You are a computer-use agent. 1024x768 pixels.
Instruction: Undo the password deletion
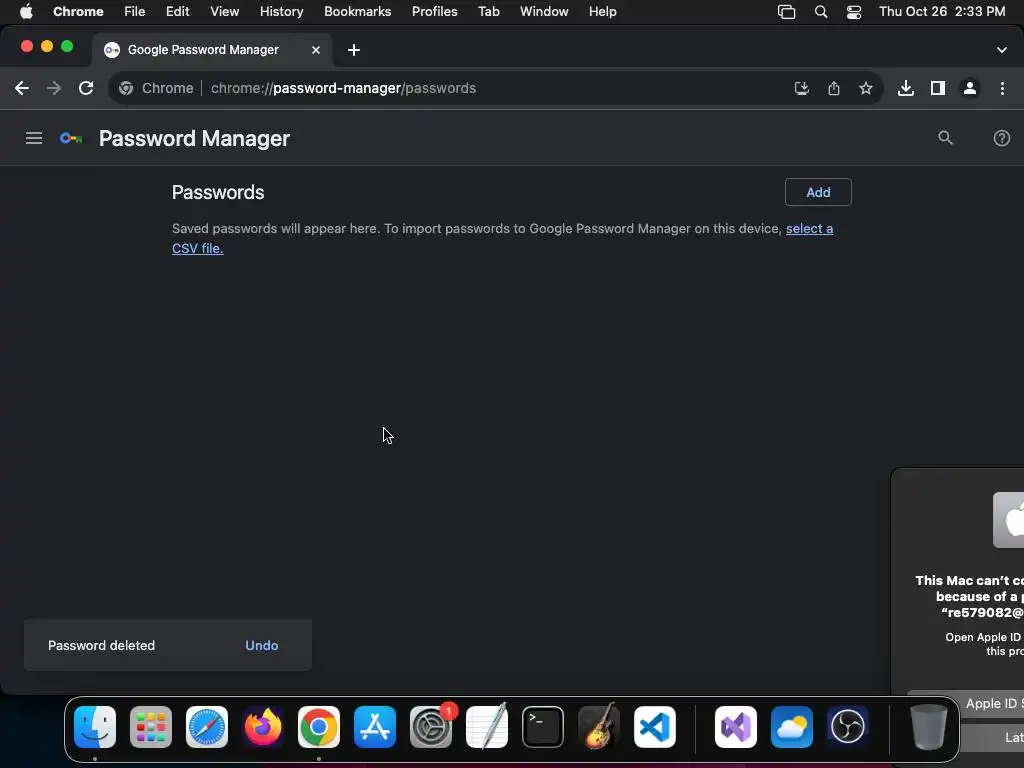click(x=261, y=645)
